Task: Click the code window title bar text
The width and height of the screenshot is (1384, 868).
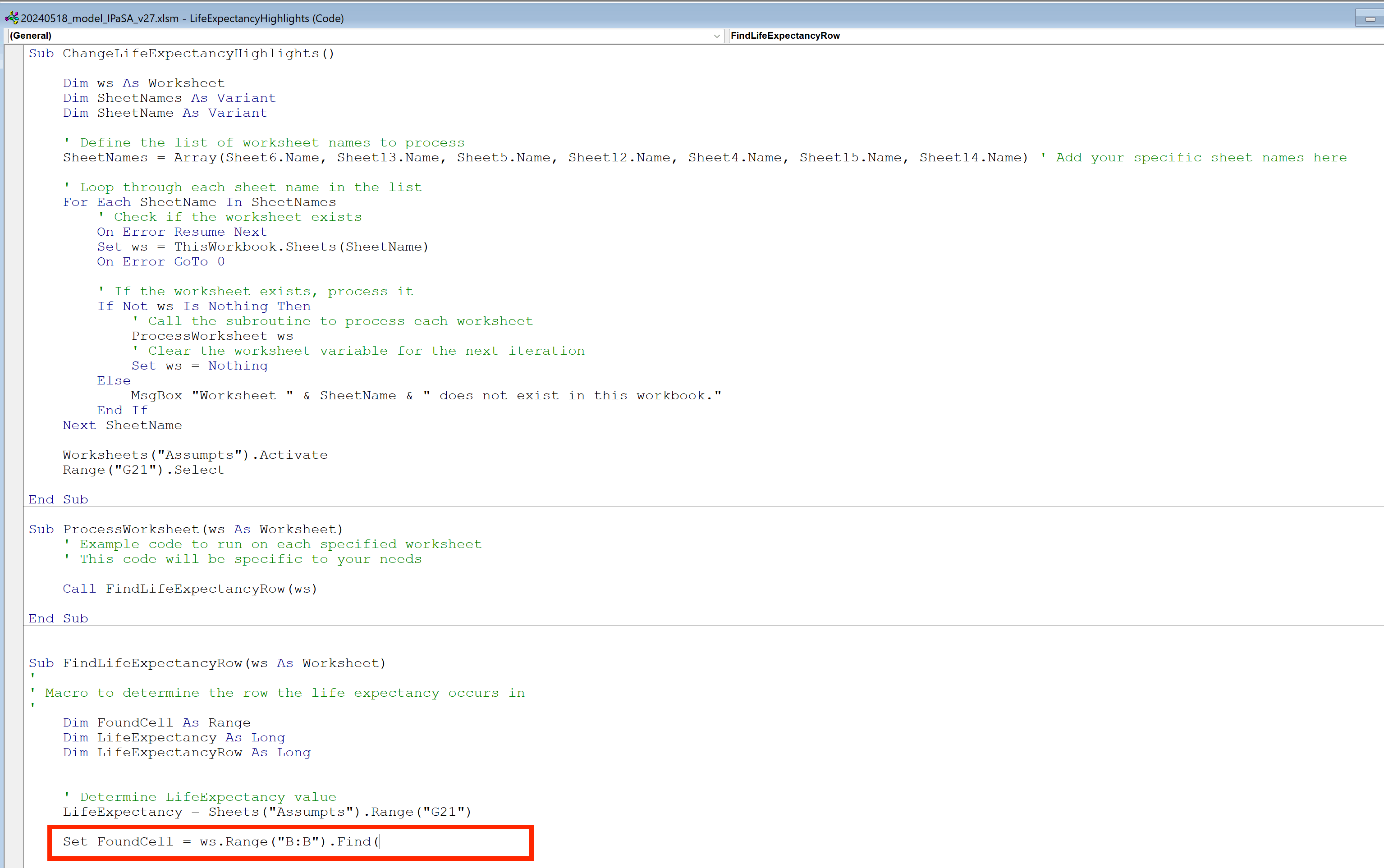Action: click(182, 18)
